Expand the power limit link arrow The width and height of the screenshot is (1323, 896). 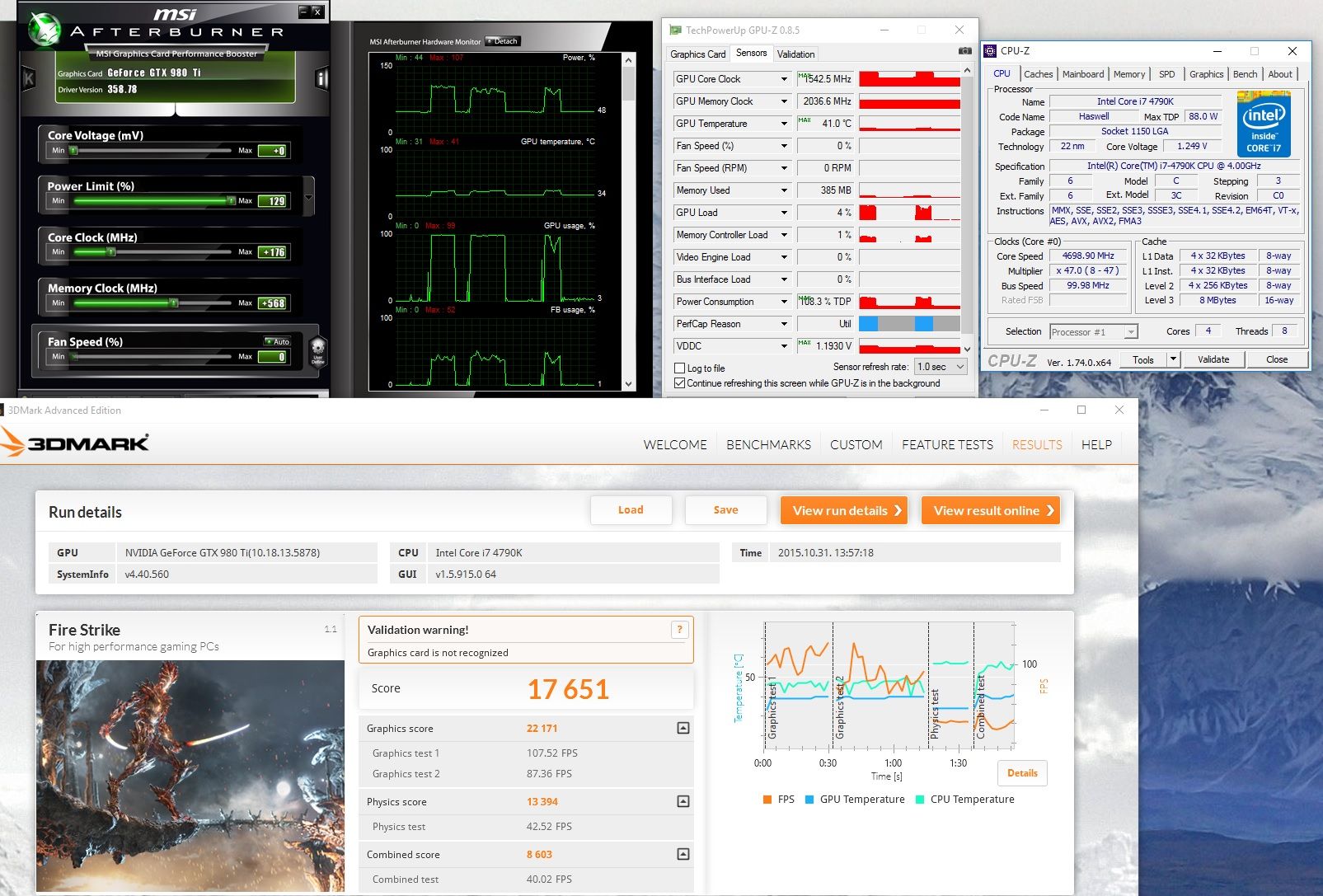coord(308,198)
